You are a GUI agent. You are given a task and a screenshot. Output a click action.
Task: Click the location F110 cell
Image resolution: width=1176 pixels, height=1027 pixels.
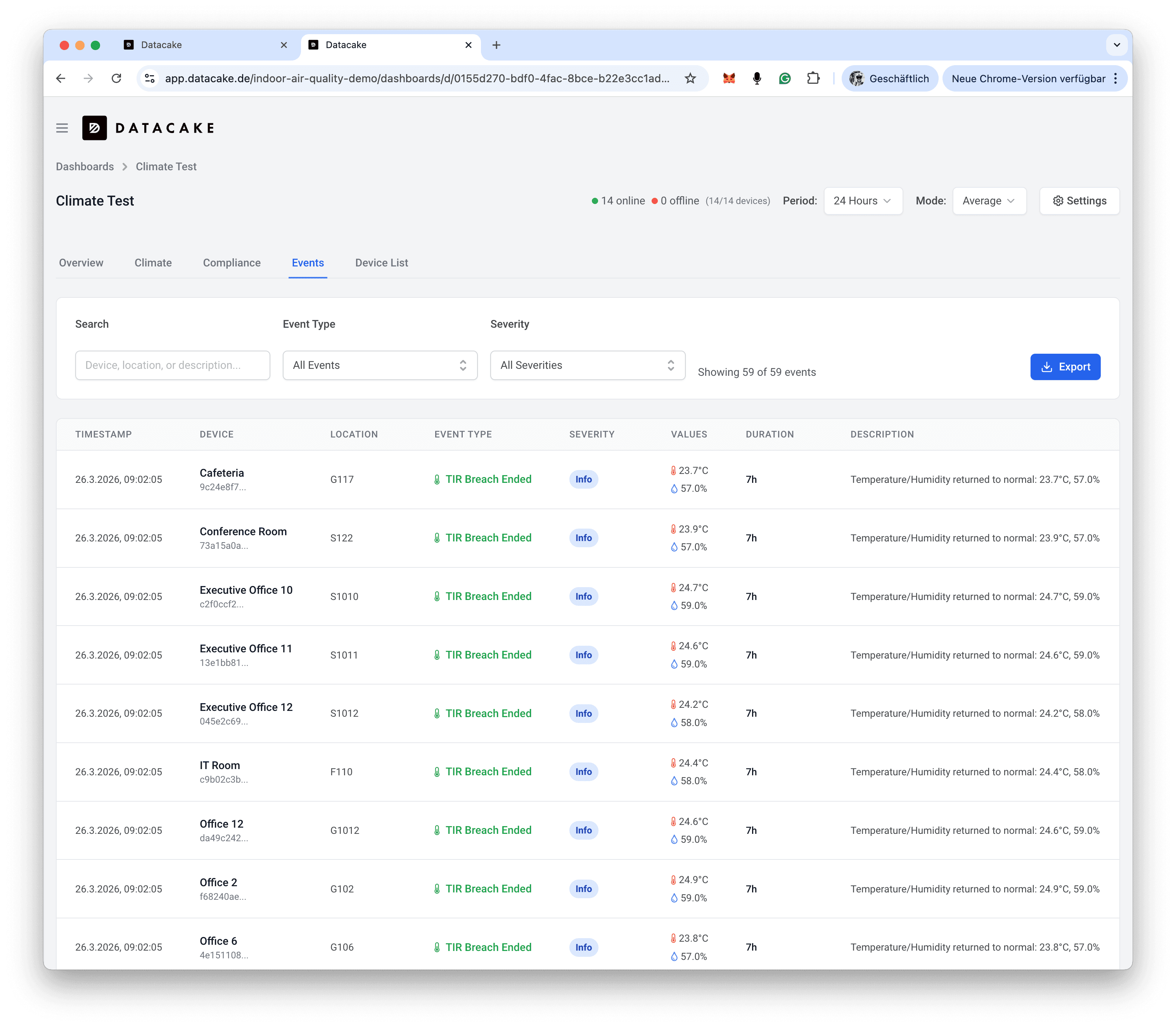(x=341, y=771)
